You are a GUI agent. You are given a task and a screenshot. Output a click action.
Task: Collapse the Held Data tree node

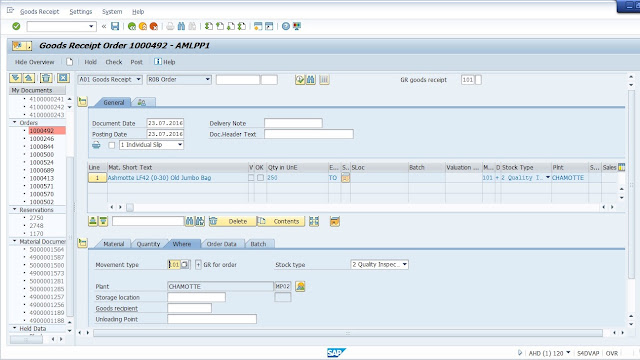(15, 328)
